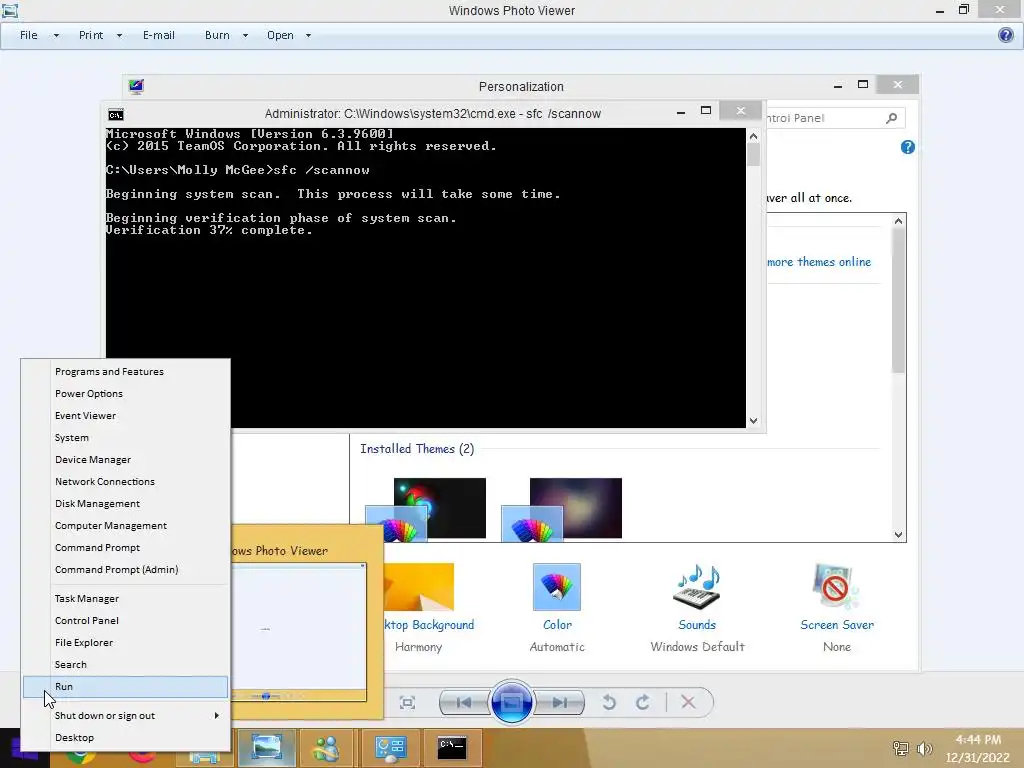Viewport: 1024px width, 768px height.
Task: Click the Sounds link label
Action: pyautogui.click(x=697, y=625)
